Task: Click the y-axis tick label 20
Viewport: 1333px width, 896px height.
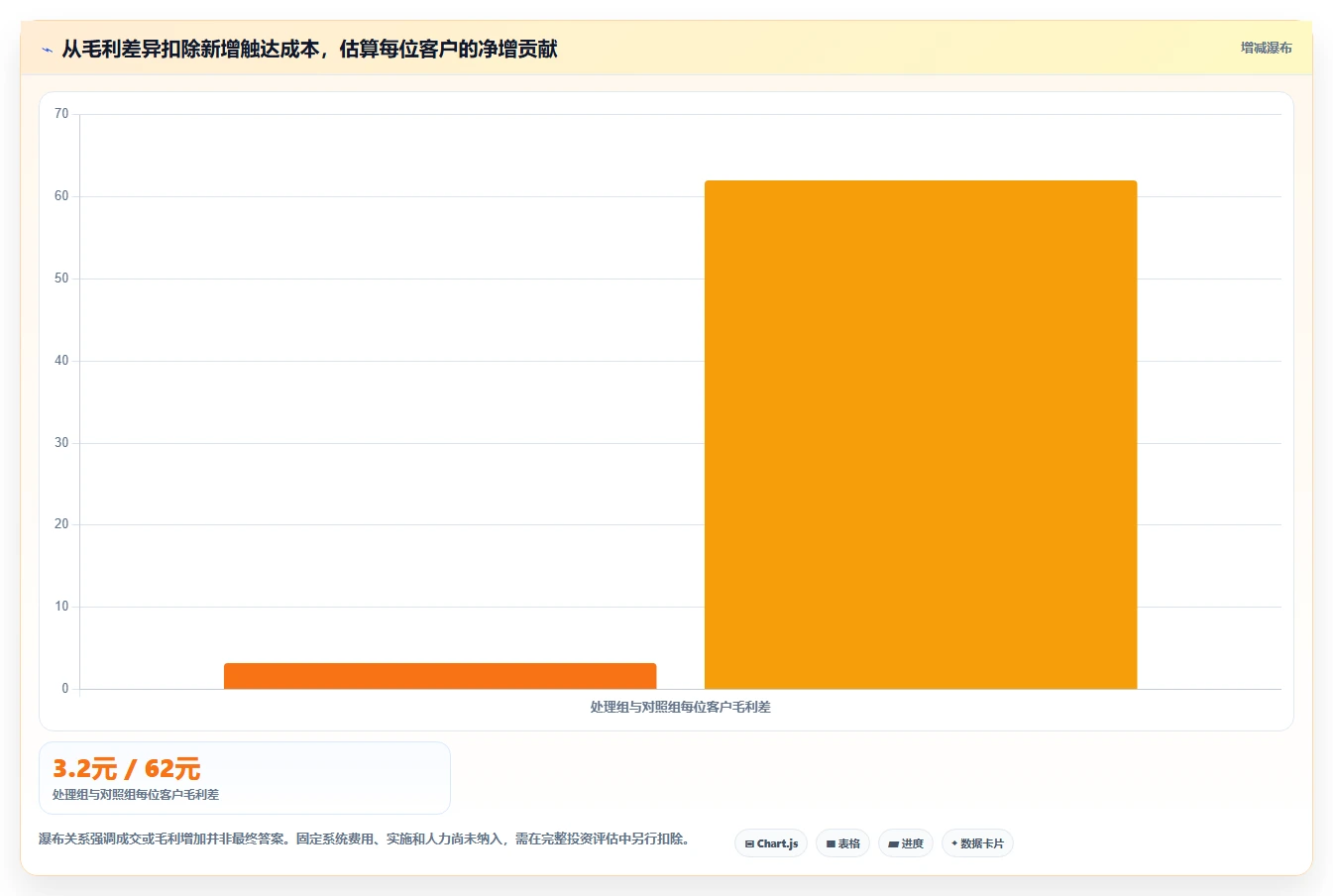Action: pos(61,524)
